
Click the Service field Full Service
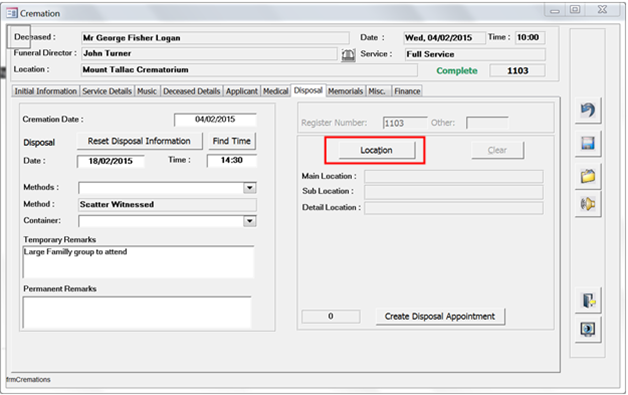[x=475, y=54]
